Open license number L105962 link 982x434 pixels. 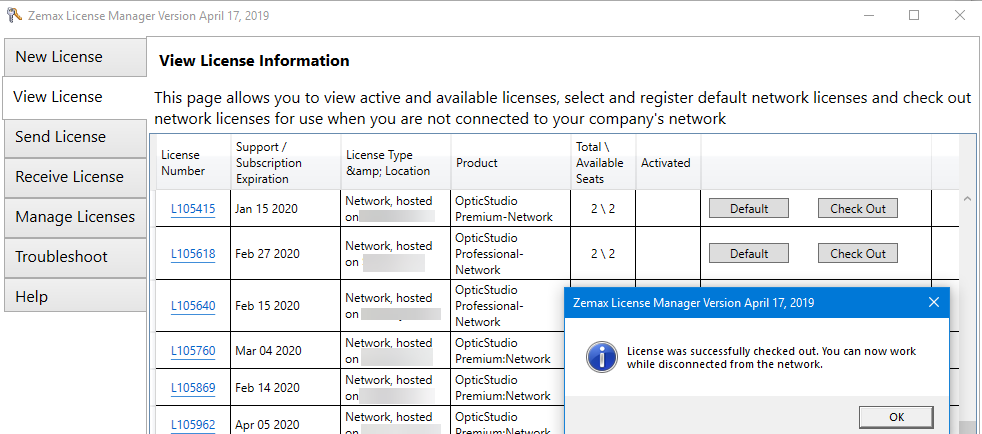(x=193, y=425)
